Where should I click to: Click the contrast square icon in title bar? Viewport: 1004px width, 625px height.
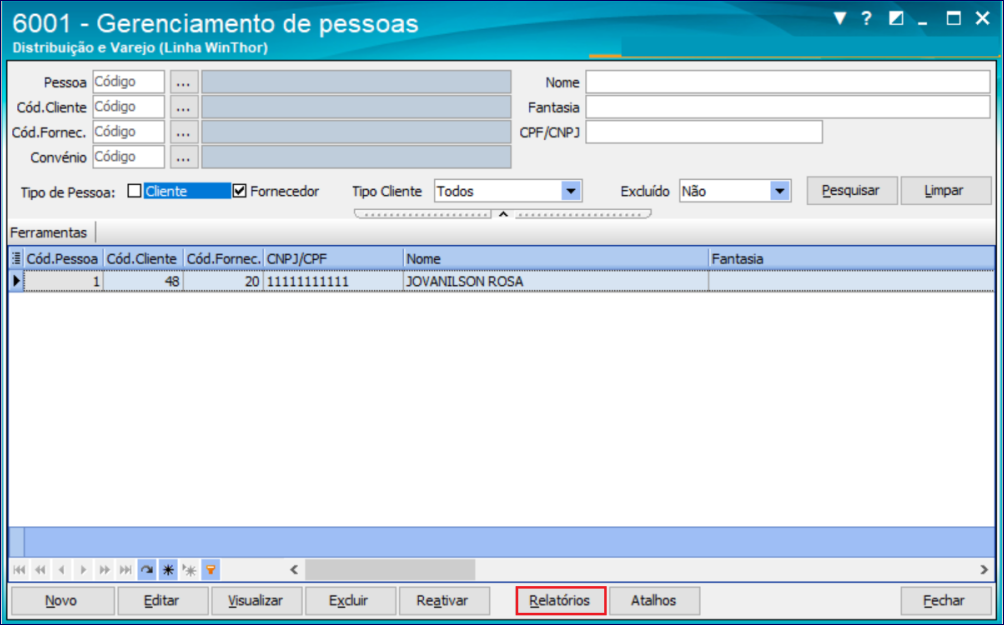pos(896,19)
